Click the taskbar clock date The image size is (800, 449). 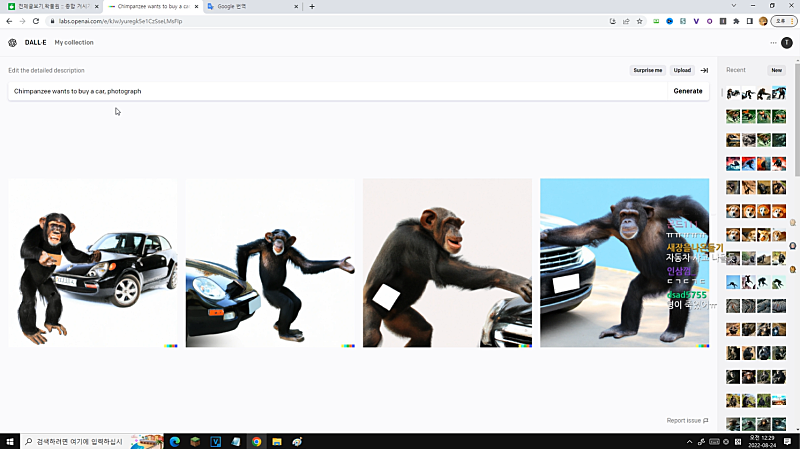[x=762, y=441]
